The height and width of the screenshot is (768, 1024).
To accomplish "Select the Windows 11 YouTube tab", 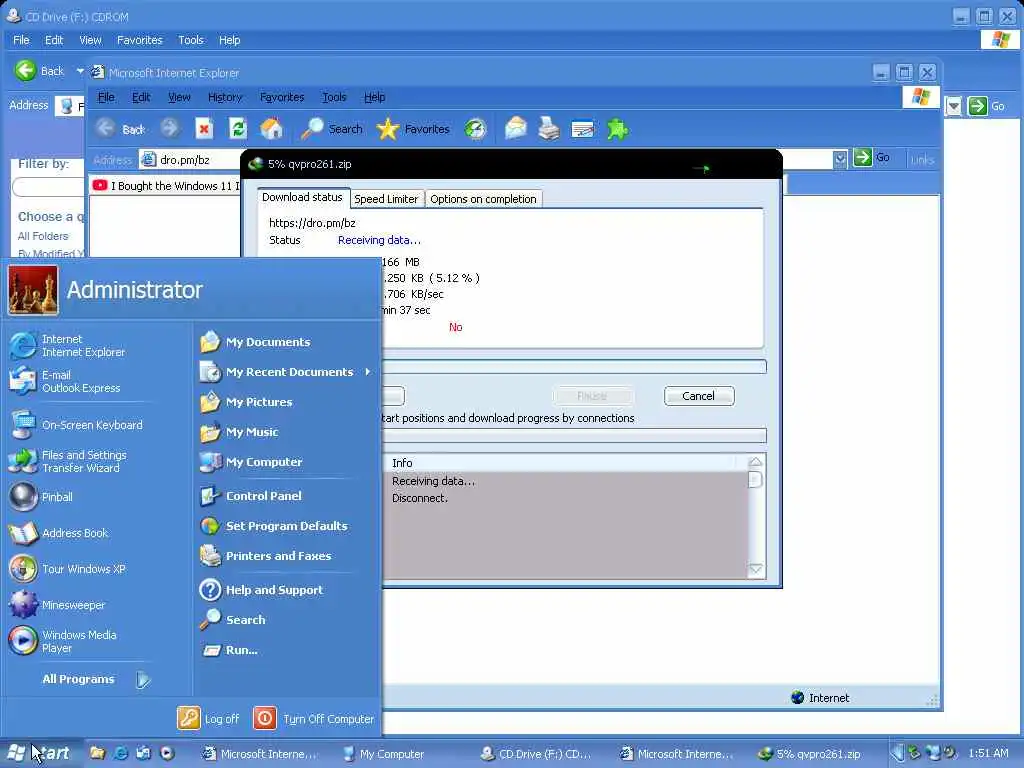I will pyautogui.click(x=165, y=186).
